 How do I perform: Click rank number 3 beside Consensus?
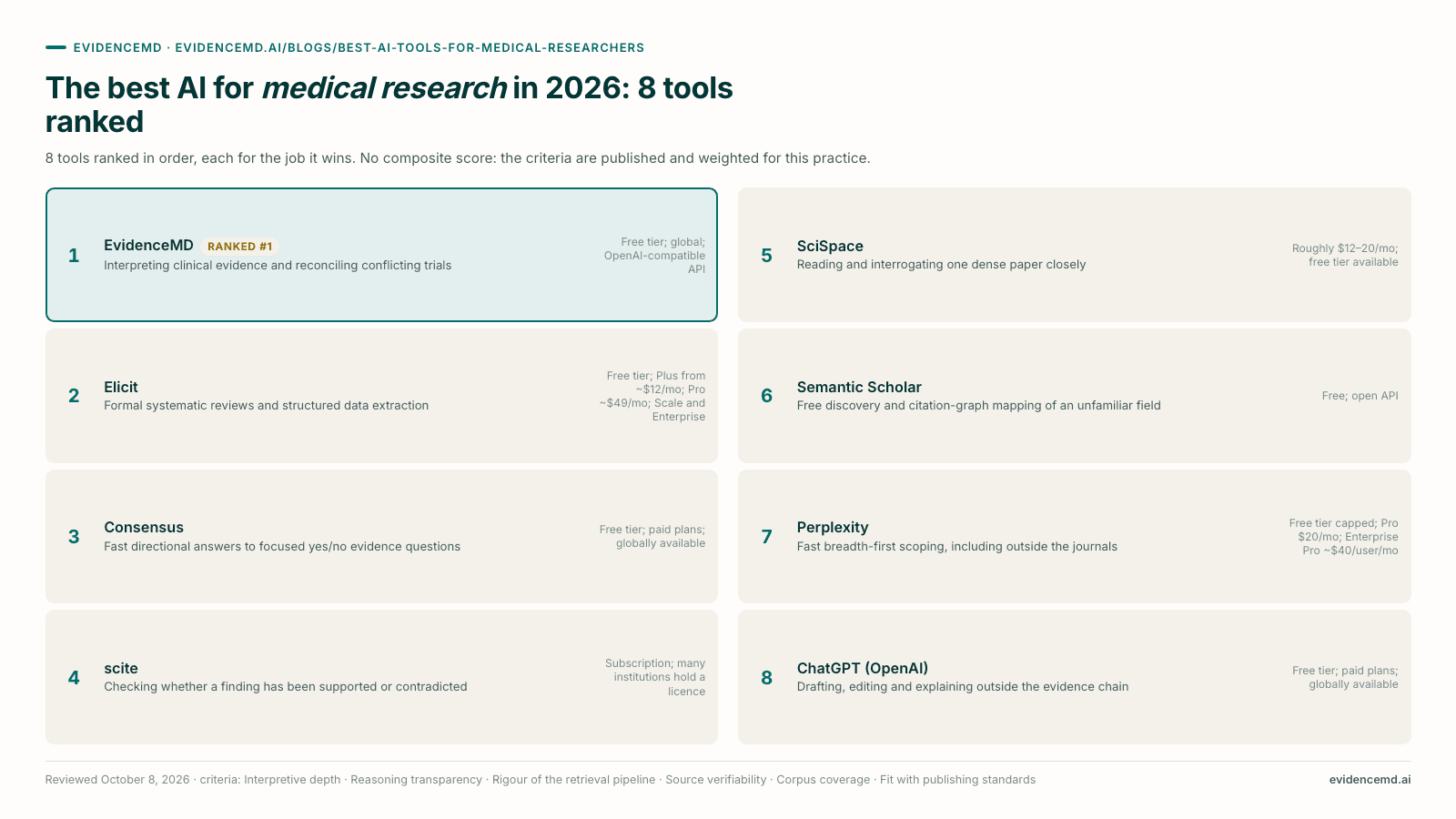74,537
